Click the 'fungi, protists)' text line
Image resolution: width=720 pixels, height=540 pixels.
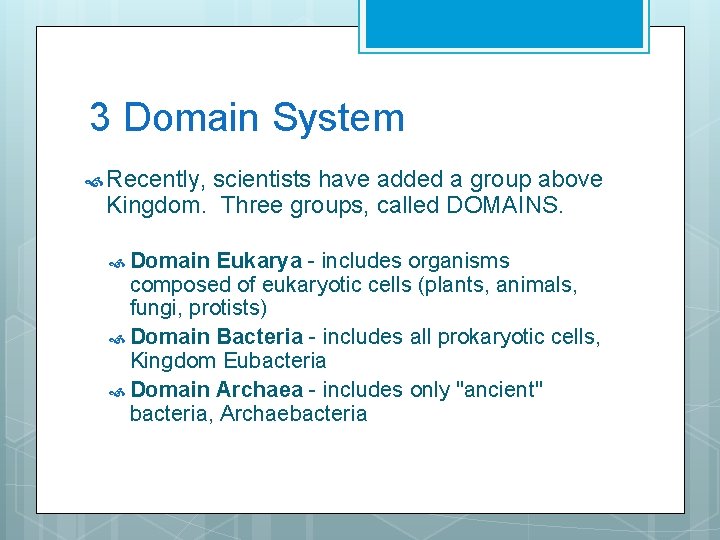(198, 308)
